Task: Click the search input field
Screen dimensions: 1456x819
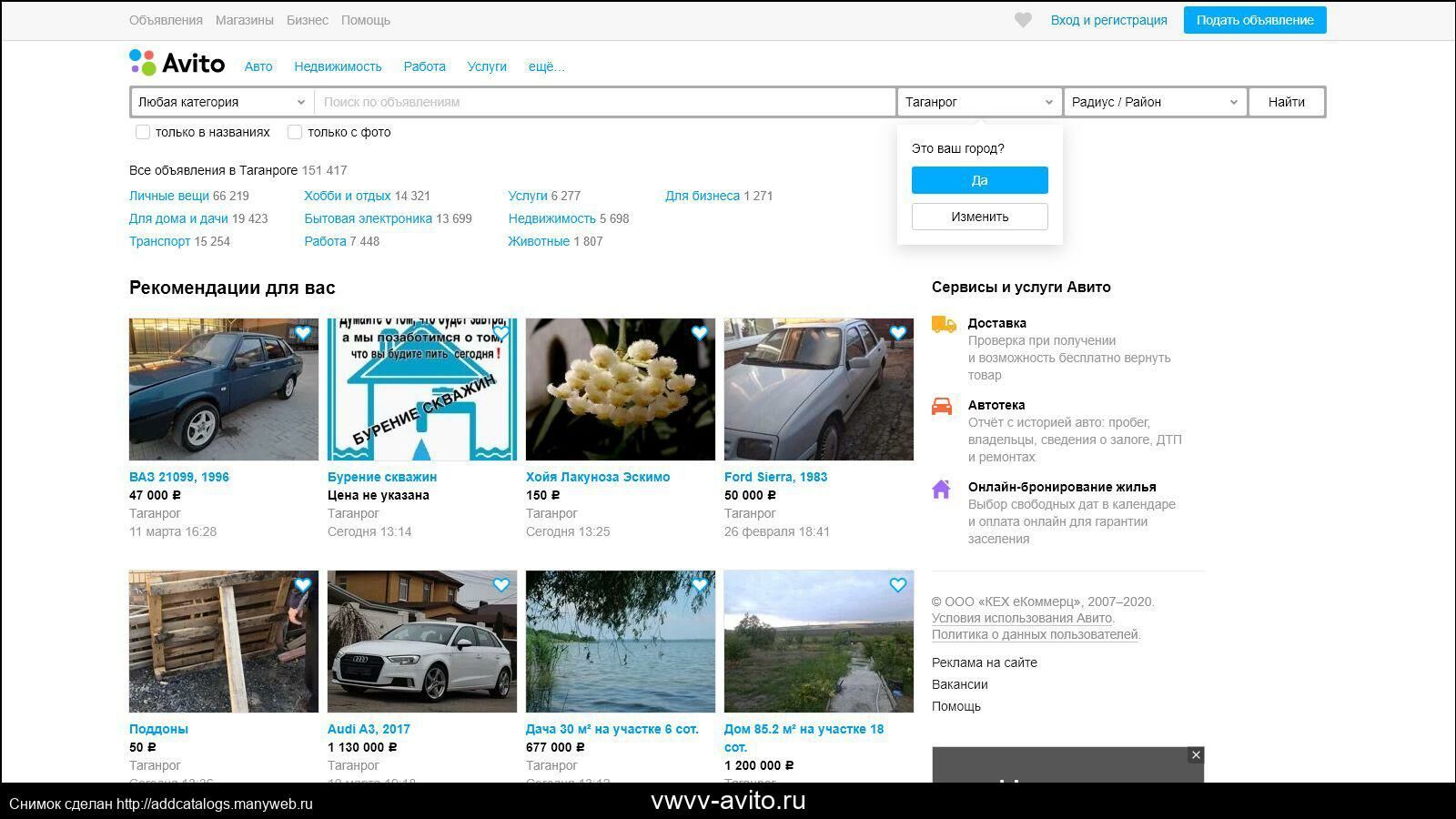Action: 605,102
